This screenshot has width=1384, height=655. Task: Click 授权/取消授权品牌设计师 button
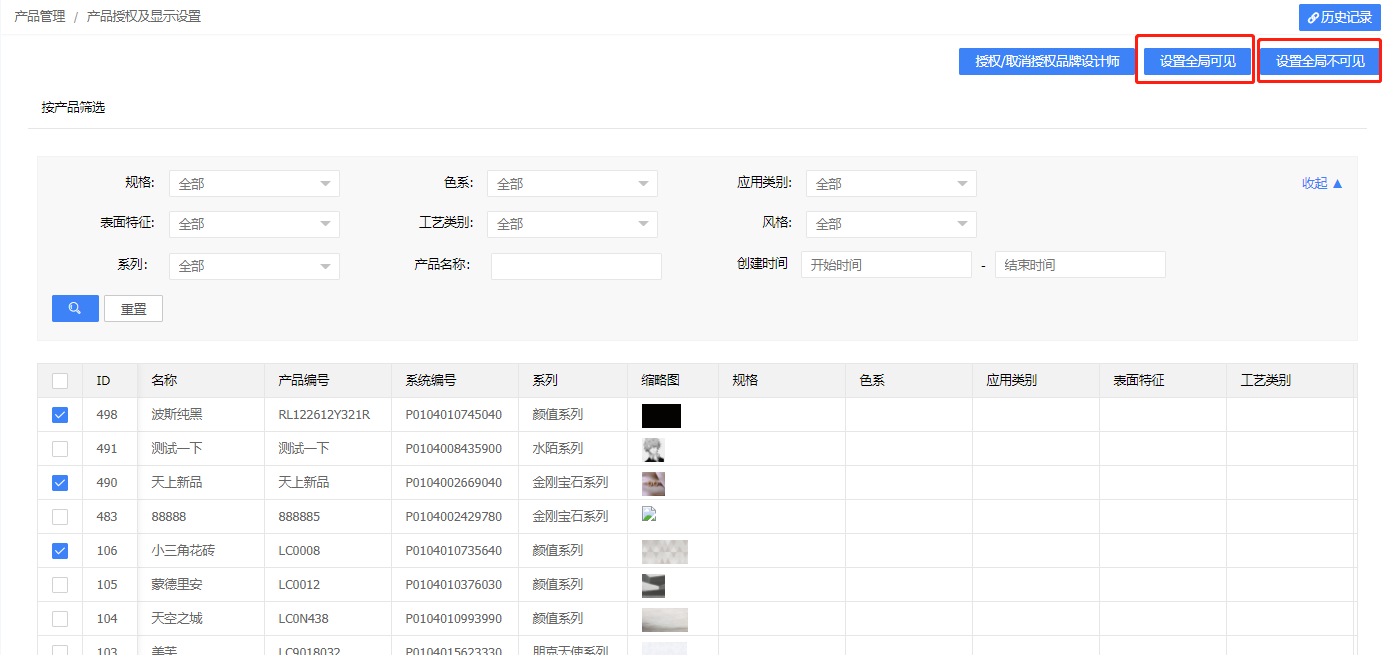click(x=1047, y=61)
